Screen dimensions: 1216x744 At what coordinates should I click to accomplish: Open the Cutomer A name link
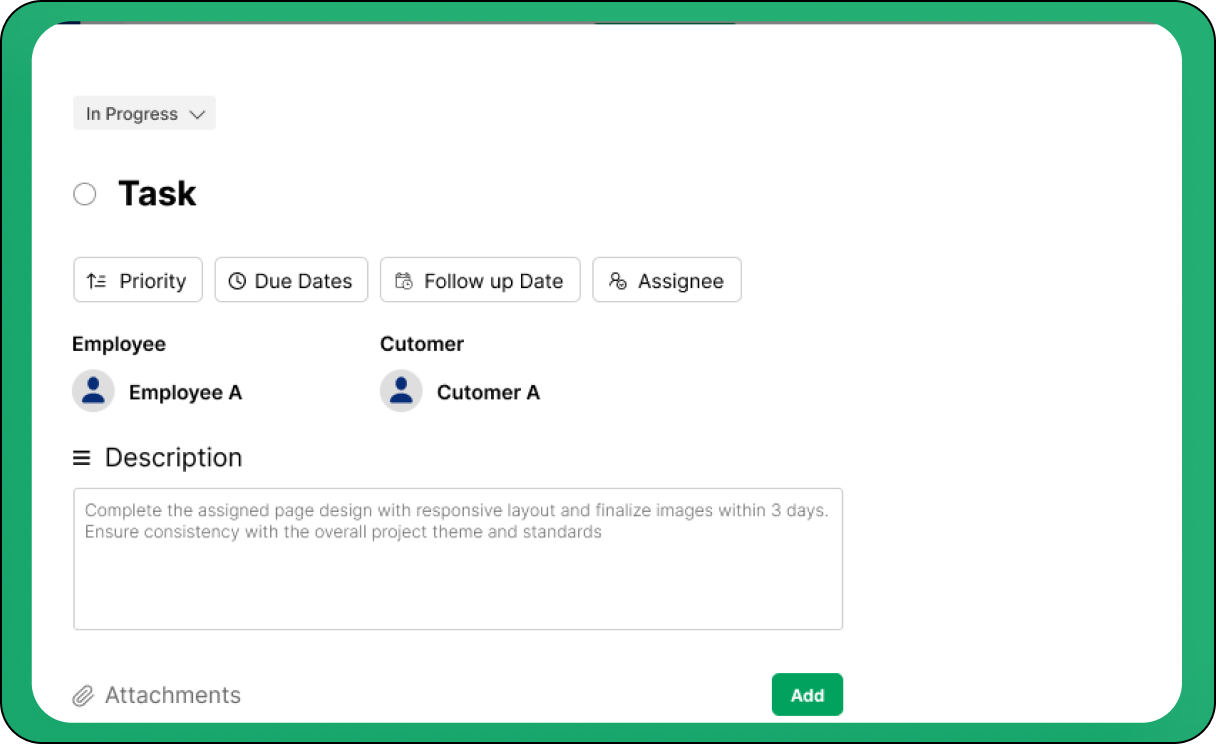click(x=488, y=392)
